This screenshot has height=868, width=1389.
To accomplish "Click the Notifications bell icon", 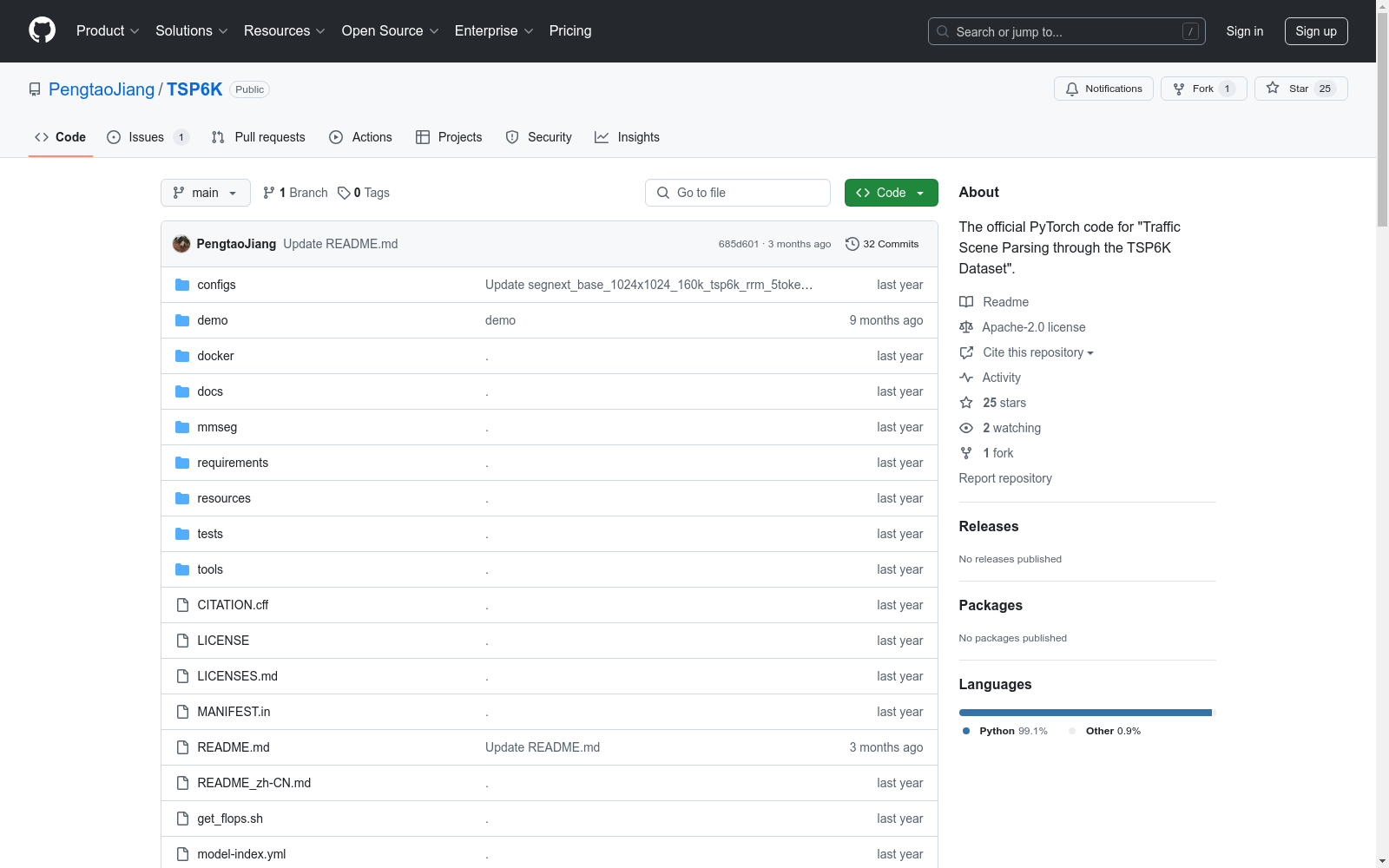I will (1072, 89).
